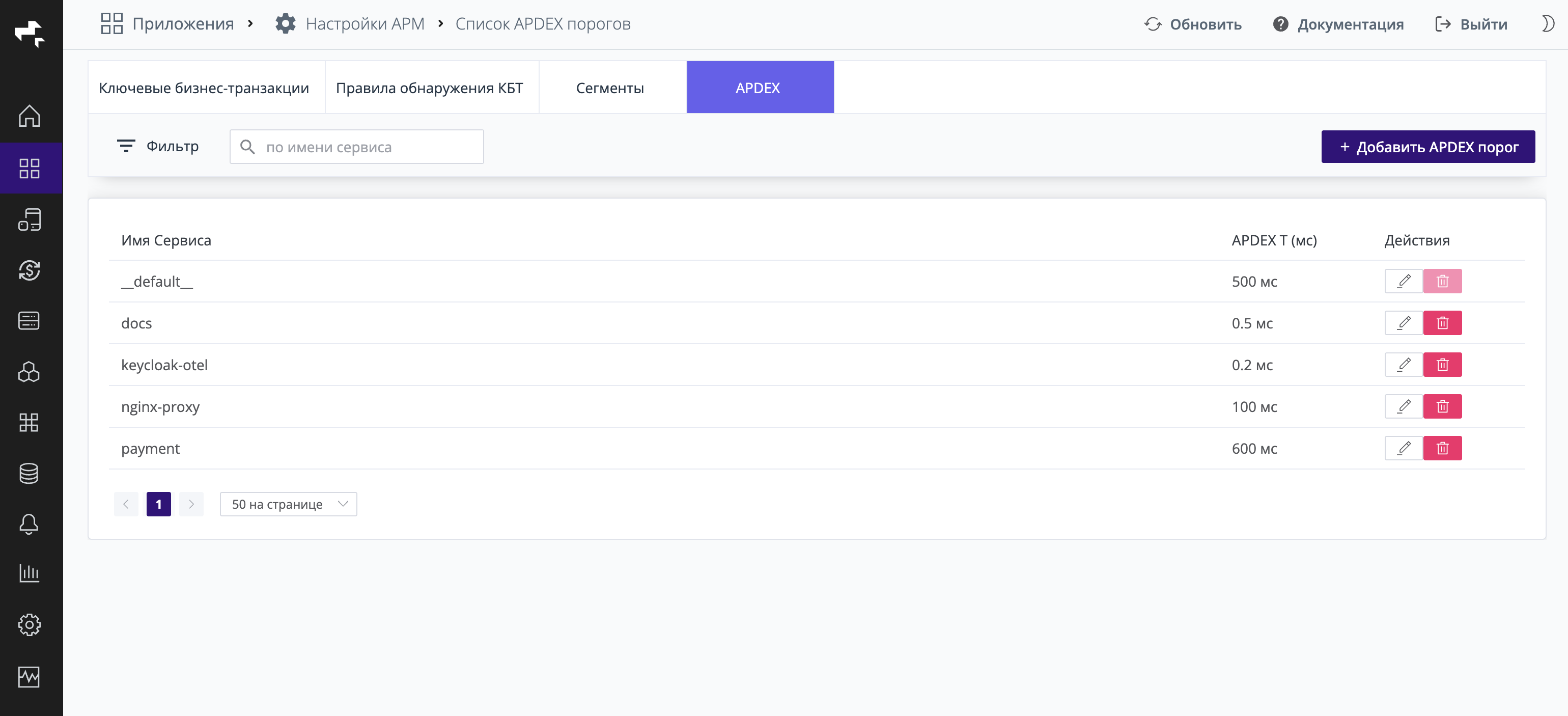Open the database icon in the sidebar
This screenshot has height=716, width=1568.
click(x=30, y=473)
